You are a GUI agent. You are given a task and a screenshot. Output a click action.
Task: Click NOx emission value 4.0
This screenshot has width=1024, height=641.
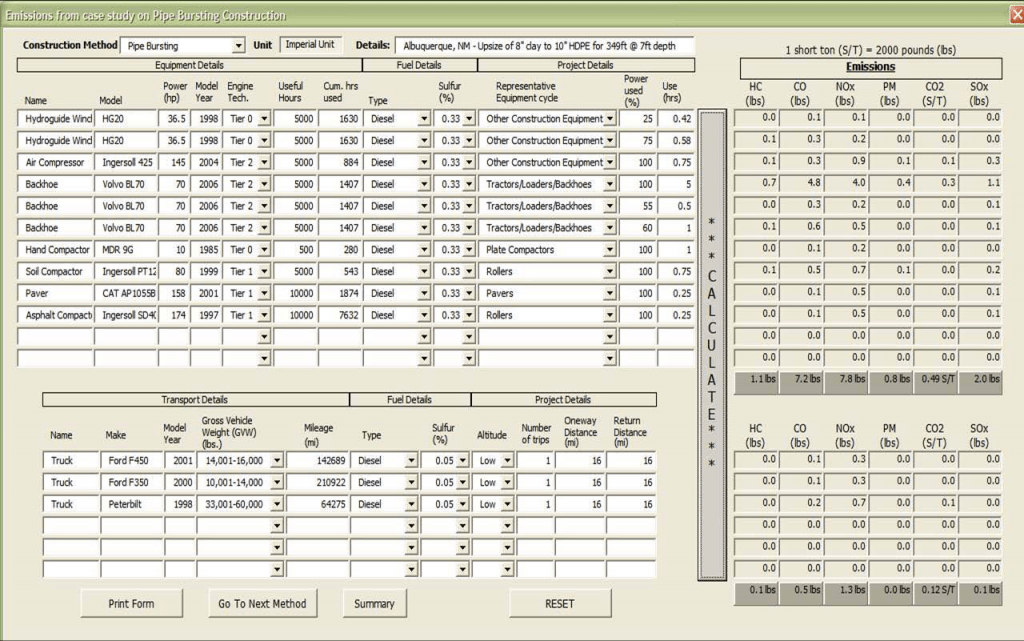coord(846,183)
